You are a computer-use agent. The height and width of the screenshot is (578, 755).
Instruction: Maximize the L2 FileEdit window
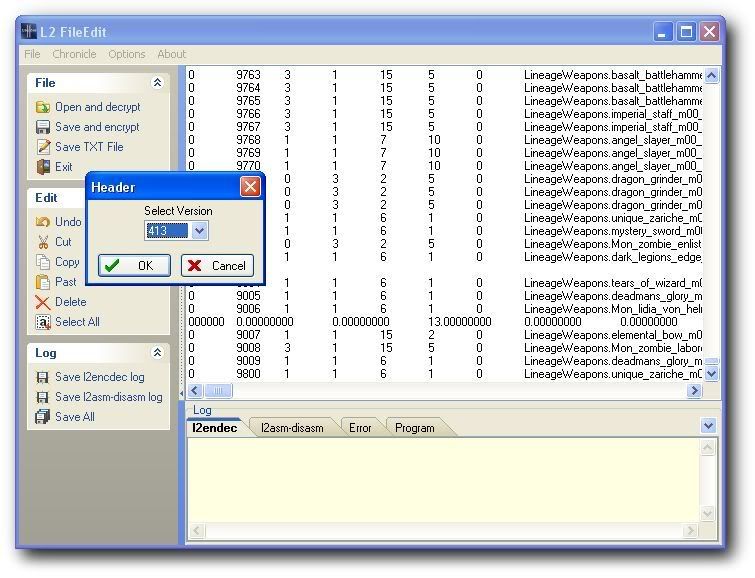pos(686,32)
